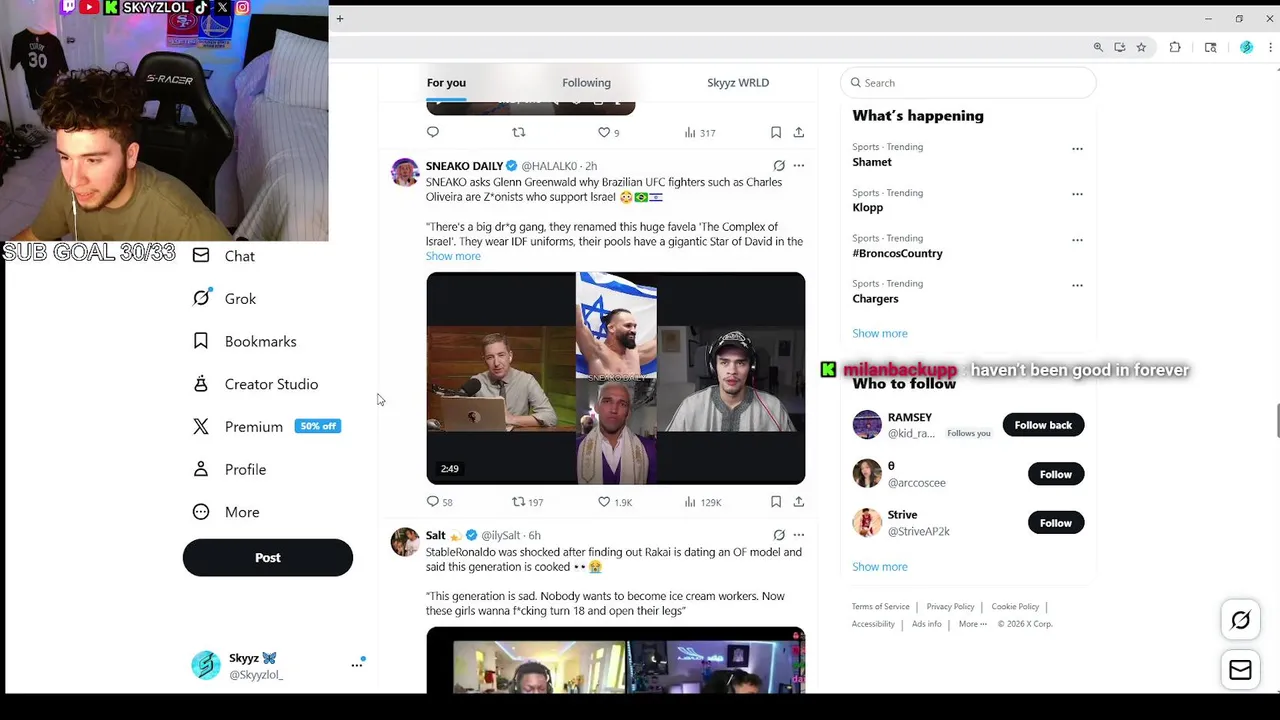Open account switcher dots beside Skyyz
1280x720 pixels.
point(357,664)
